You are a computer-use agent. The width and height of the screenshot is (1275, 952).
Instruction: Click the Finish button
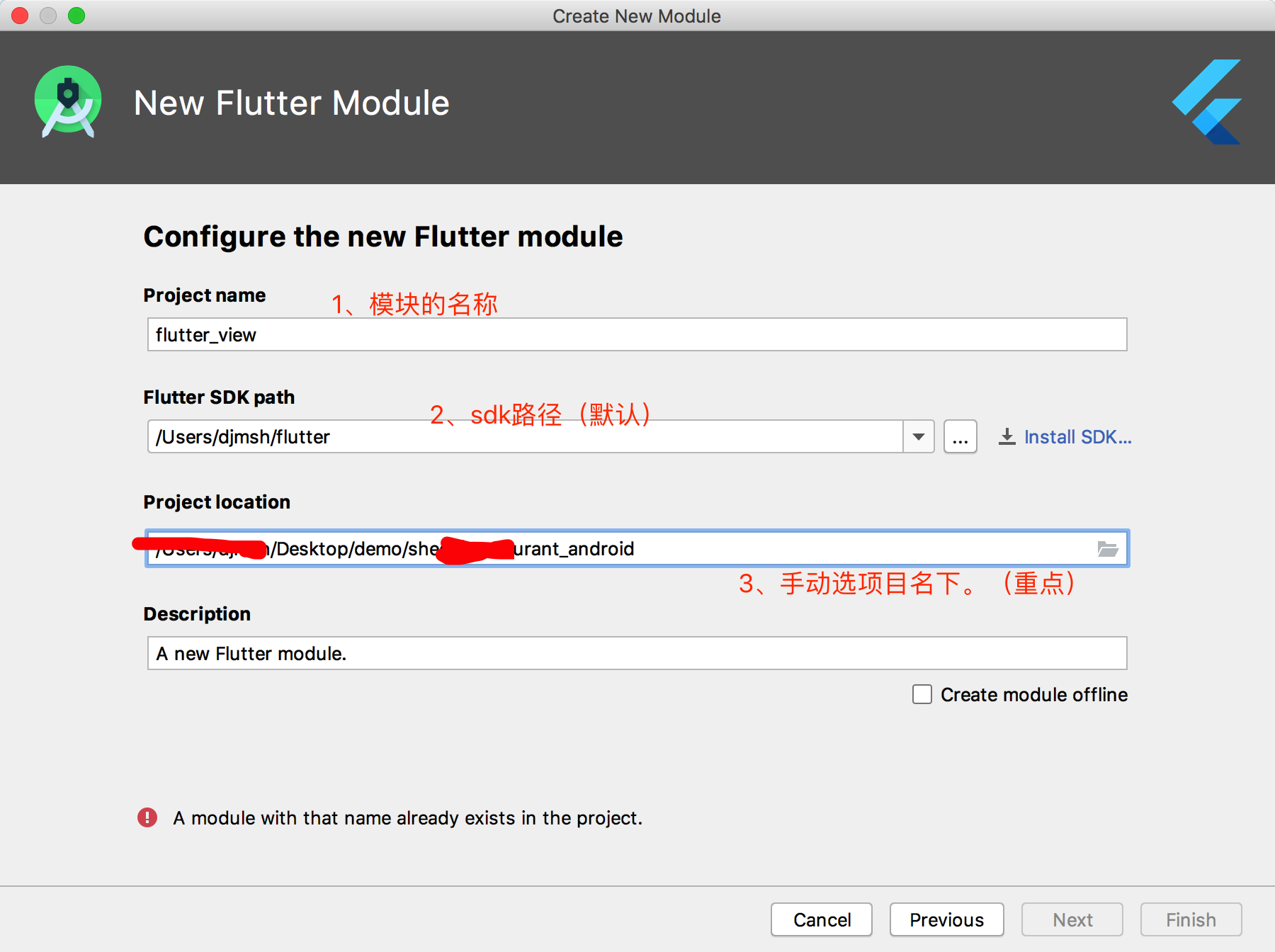(1191, 919)
